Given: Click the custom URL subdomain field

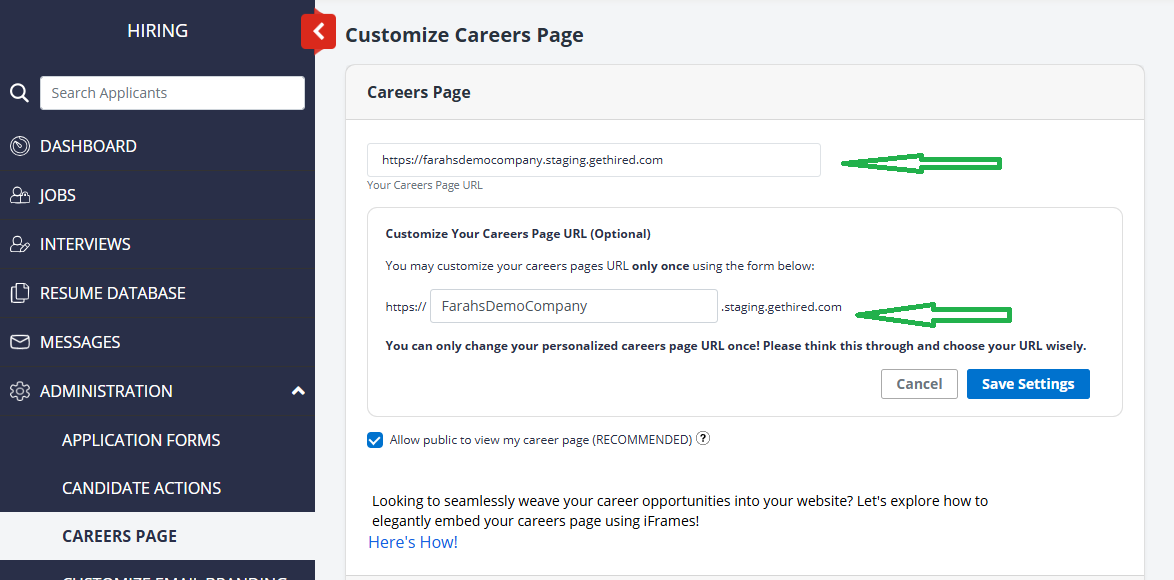Looking at the screenshot, I should point(573,306).
